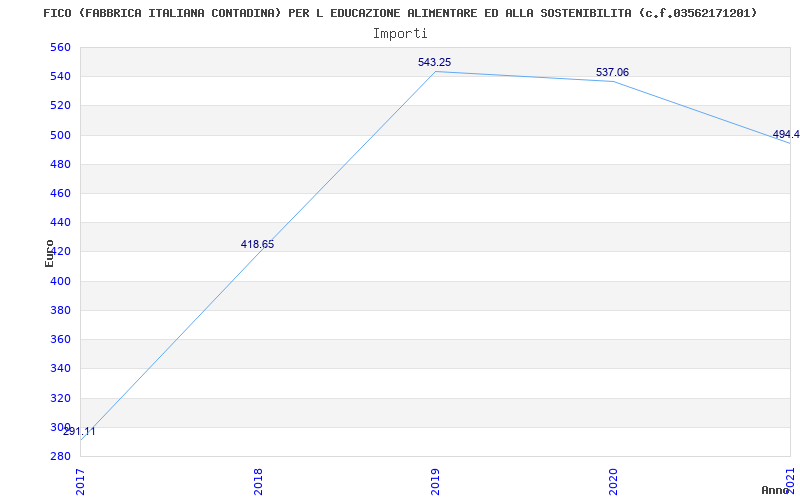Click the Euro y-axis title
Image resolution: width=800 pixels, height=500 pixels.
click(x=49, y=253)
